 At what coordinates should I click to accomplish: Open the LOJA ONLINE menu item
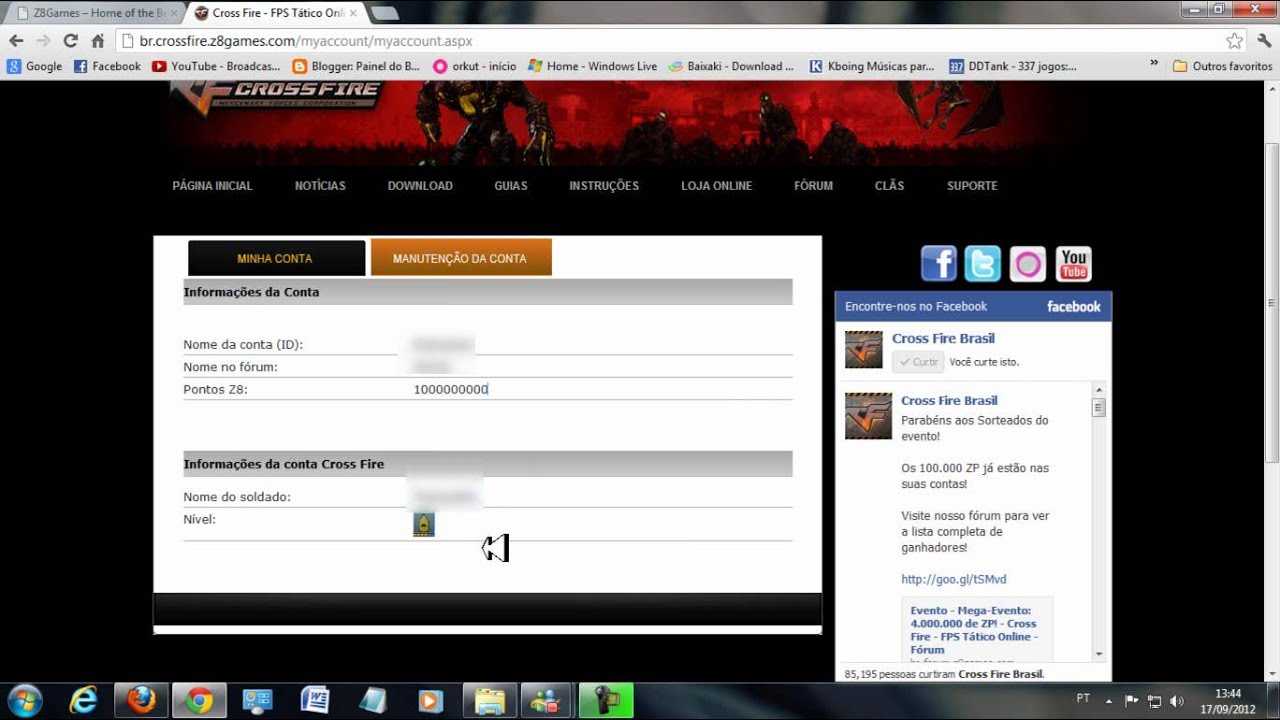(x=716, y=186)
